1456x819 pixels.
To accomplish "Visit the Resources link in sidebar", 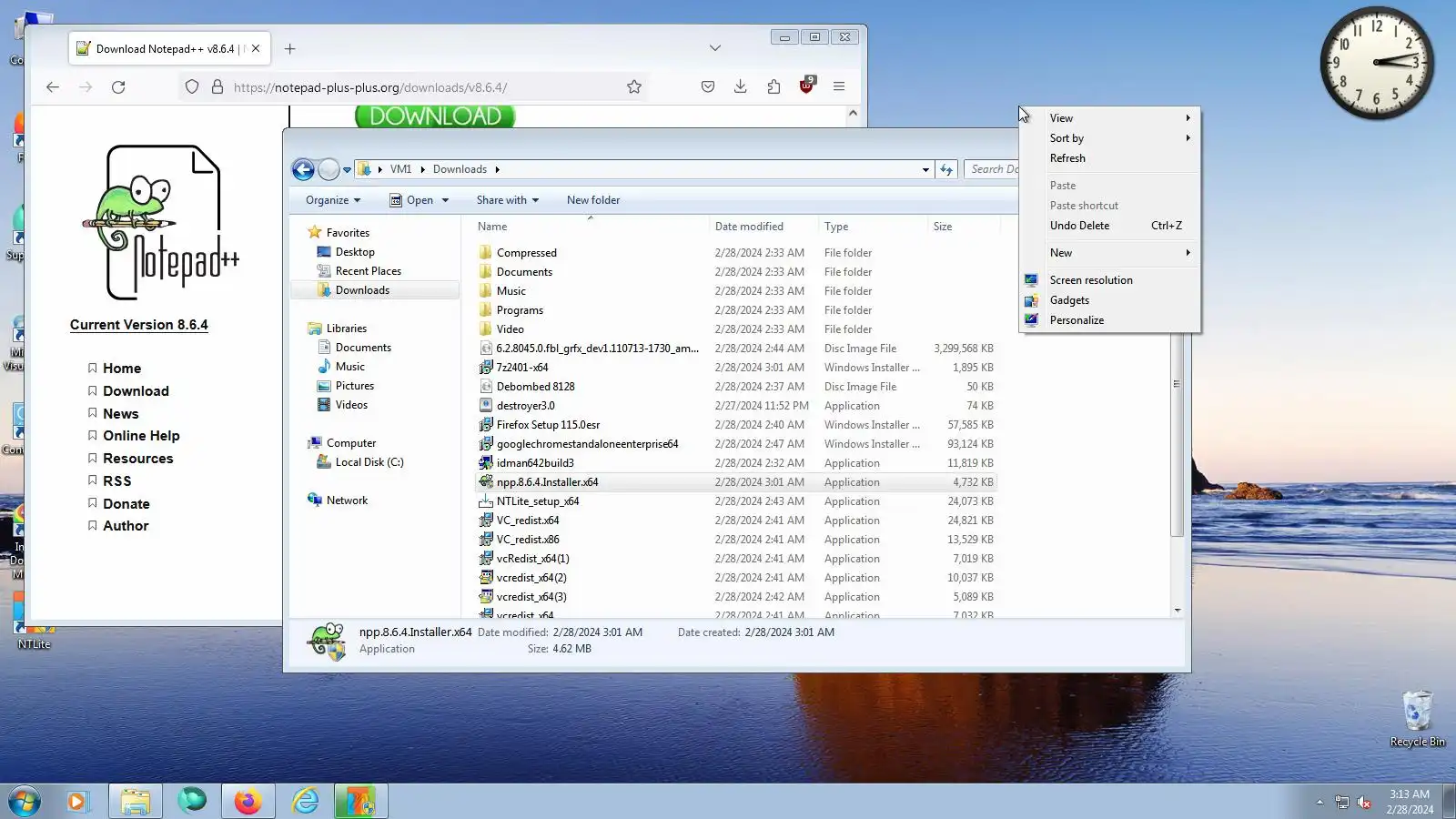I will click(x=137, y=459).
